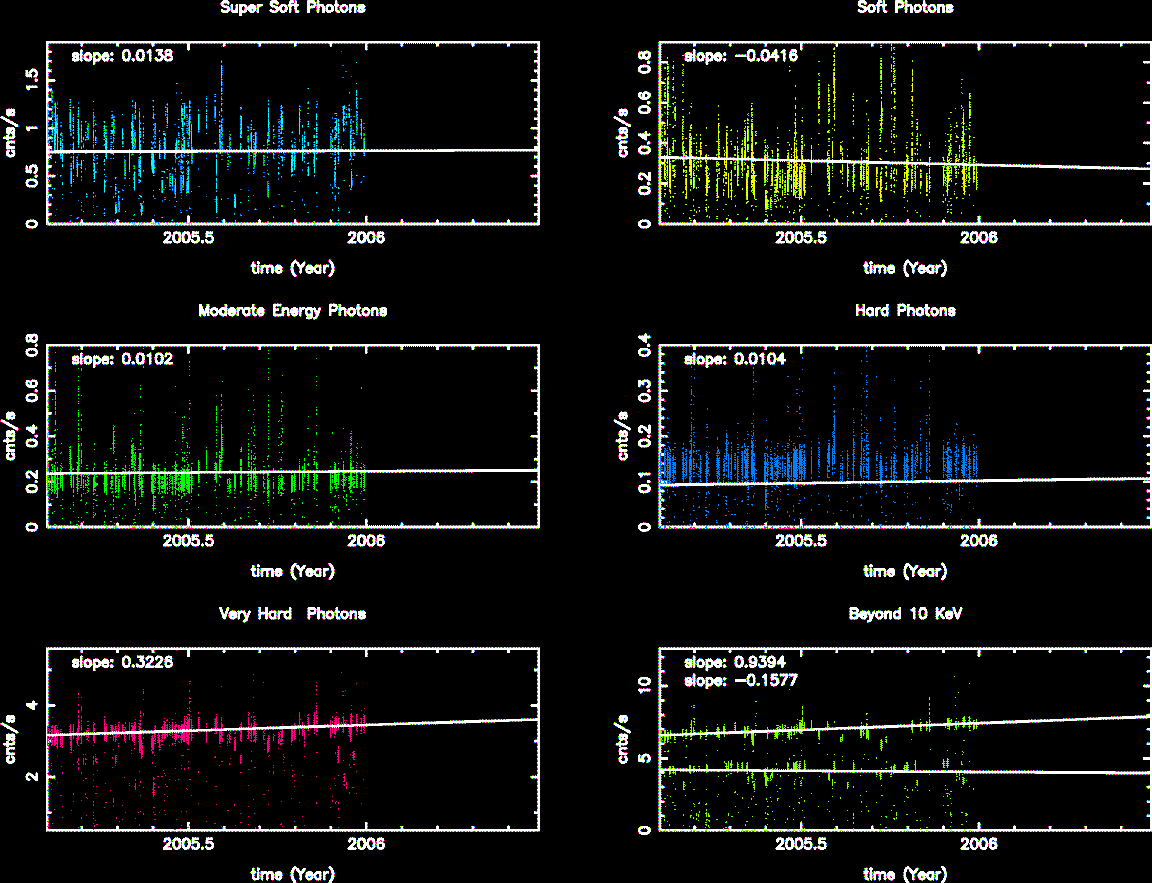This screenshot has height=883, width=1152.
Task: Select the "Beyond 10 KeV" plot title
Action: [905, 614]
